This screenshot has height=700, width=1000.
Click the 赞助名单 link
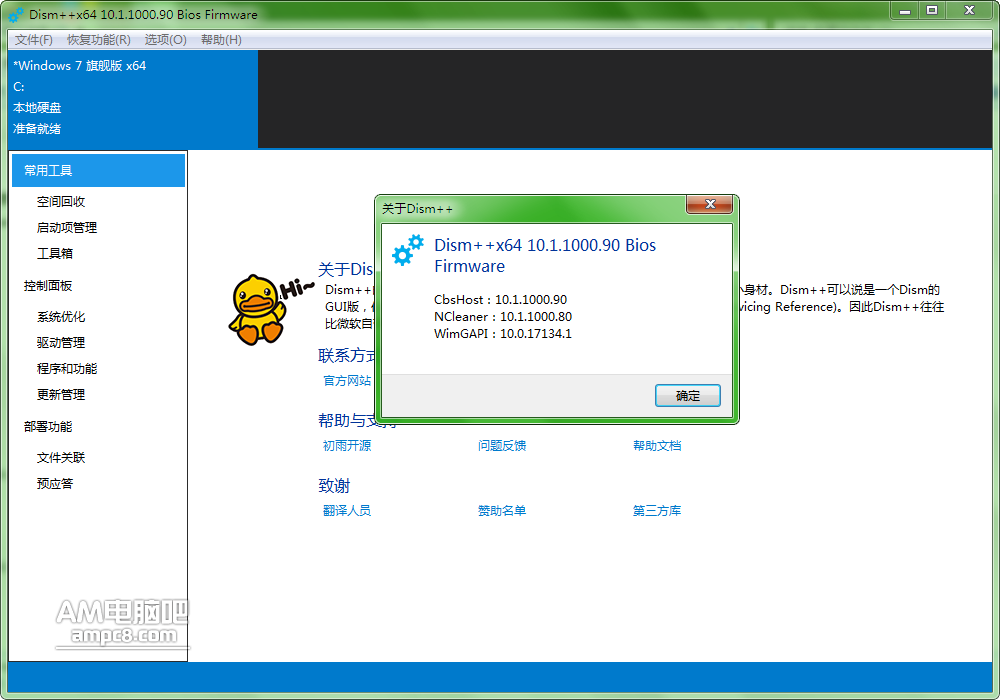click(502, 511)
